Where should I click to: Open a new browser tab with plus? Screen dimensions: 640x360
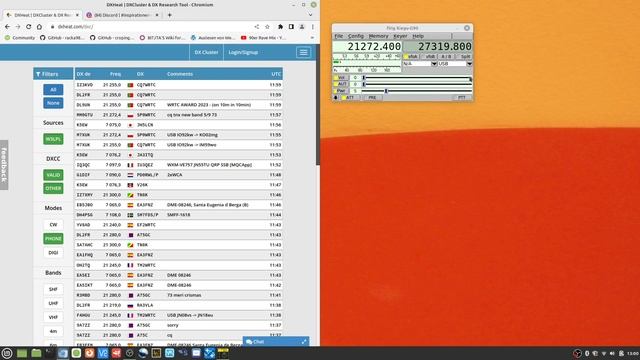169,15
